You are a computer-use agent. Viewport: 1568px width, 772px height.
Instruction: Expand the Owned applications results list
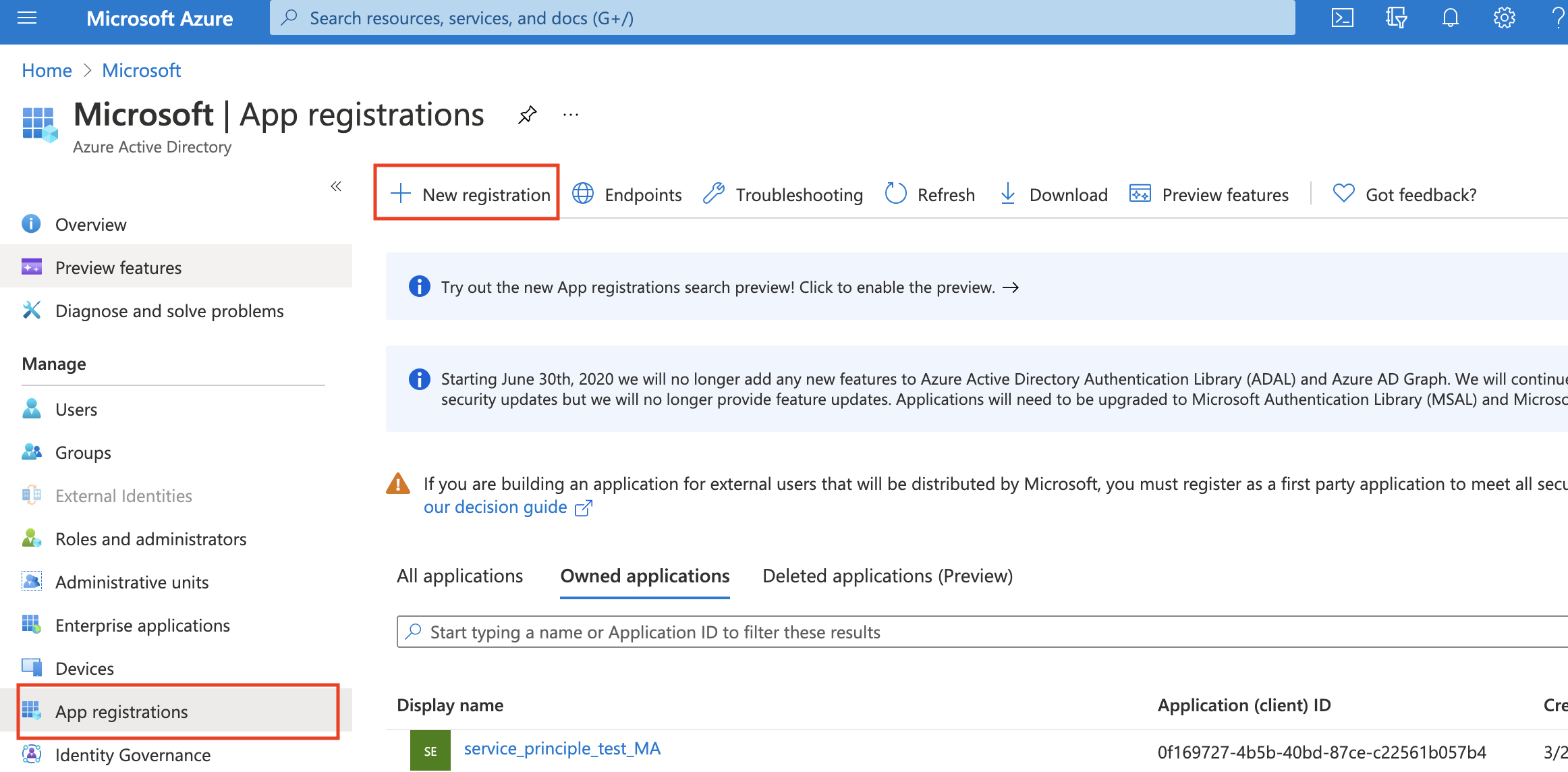coord(644,575)
